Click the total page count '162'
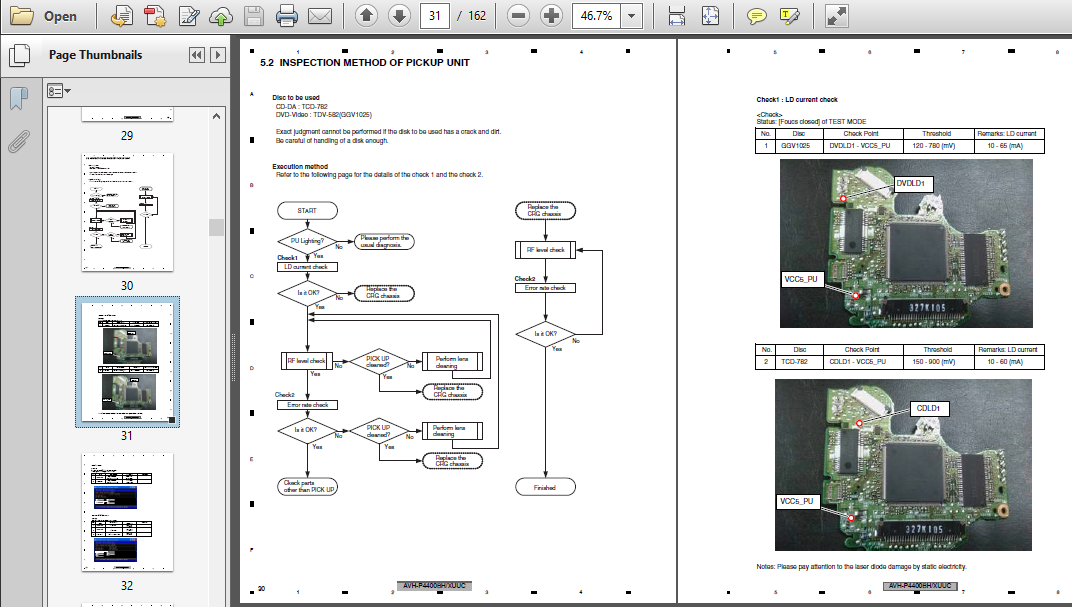The image size is (1072, 607). (x=477, y=16)
